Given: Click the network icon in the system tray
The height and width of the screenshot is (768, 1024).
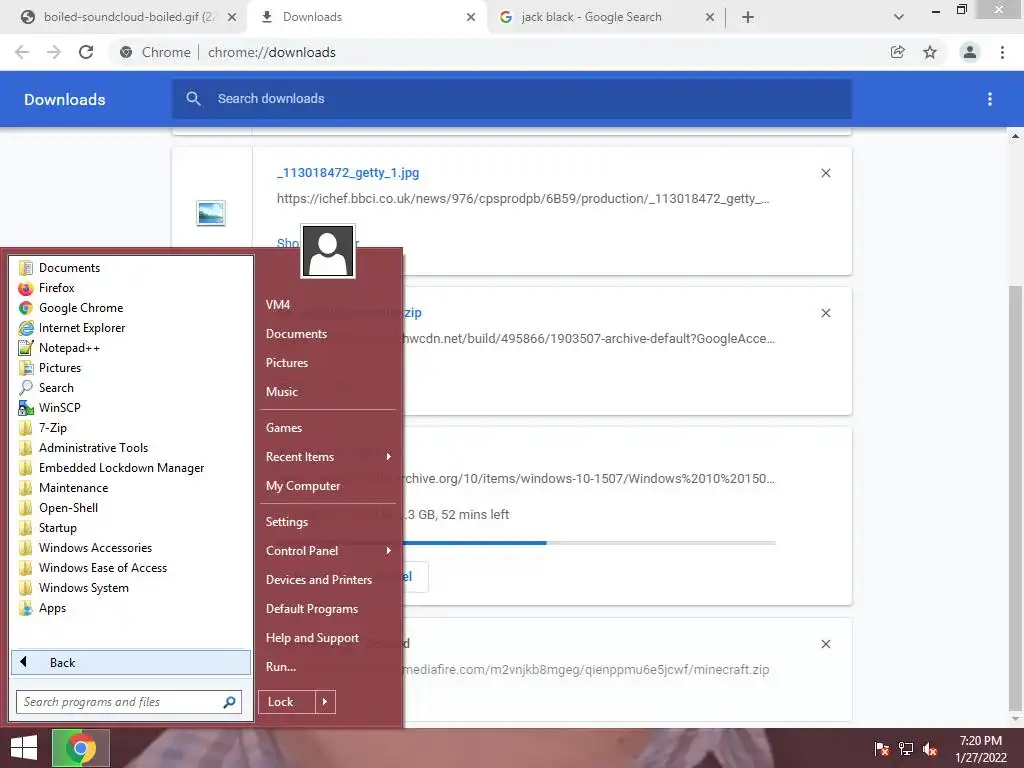Looking at the screenshot, I should 906,749.
